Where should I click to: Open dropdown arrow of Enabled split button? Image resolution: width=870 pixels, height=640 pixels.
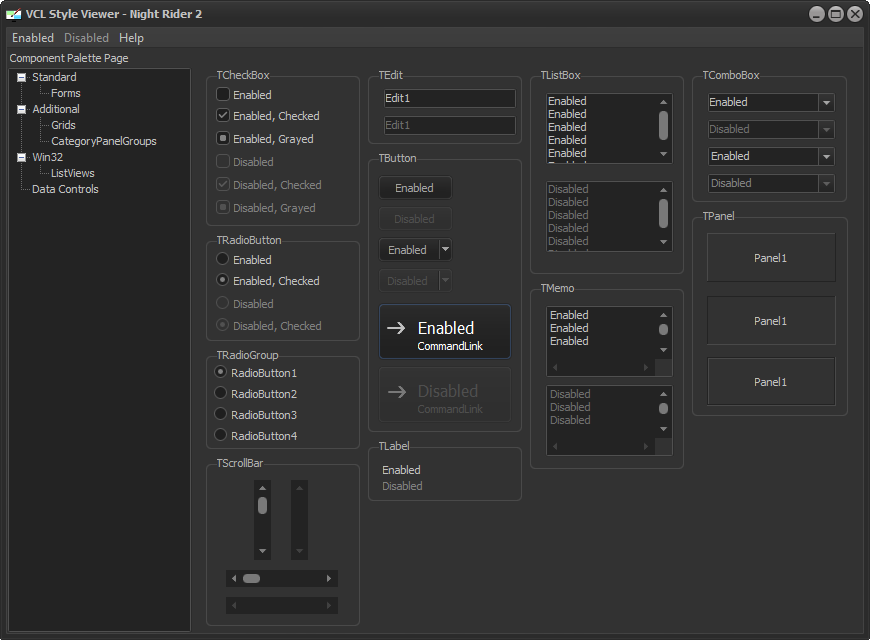point(445,250)
